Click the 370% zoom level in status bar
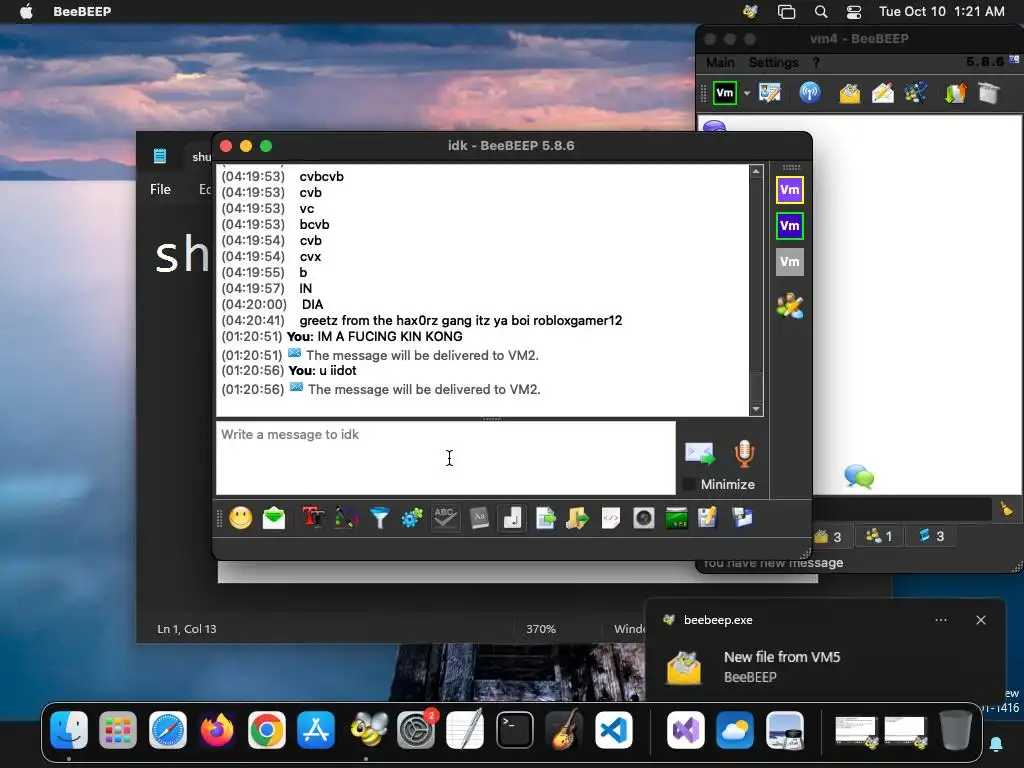The height and width of the screenshot is (768, 1024). [x=541, y=629]
